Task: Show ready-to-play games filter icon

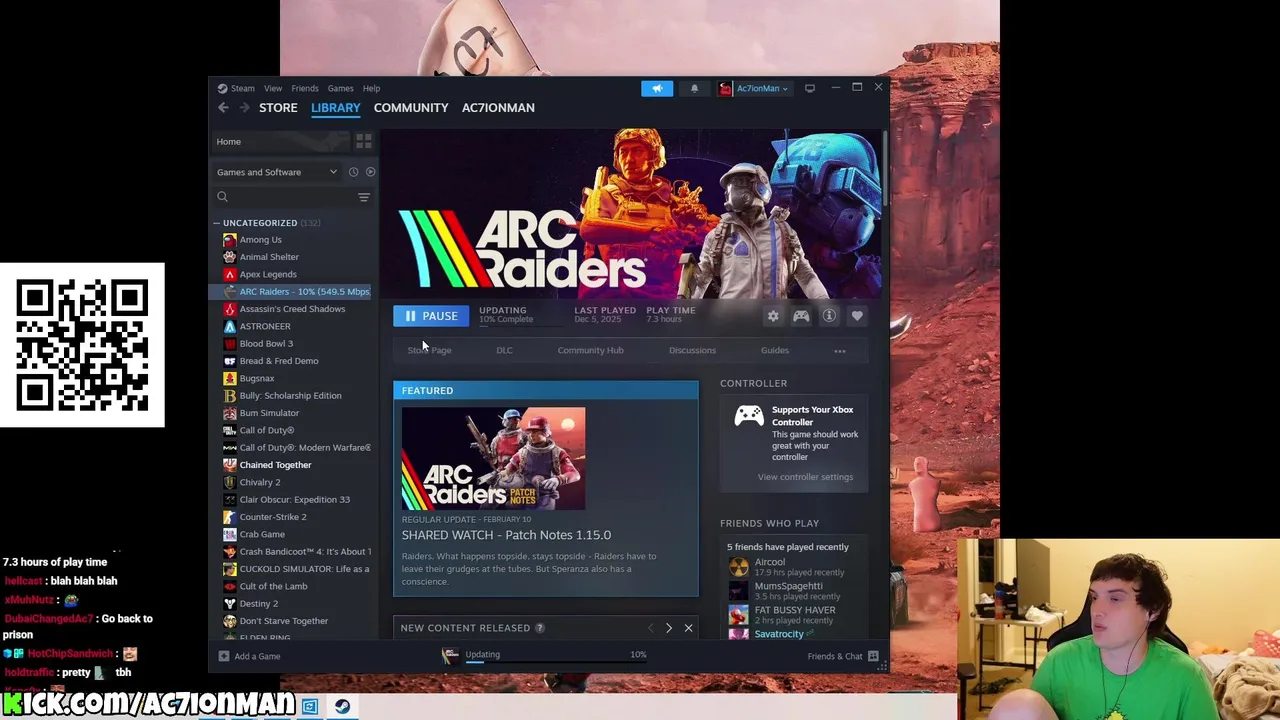Action: [370, 172]
